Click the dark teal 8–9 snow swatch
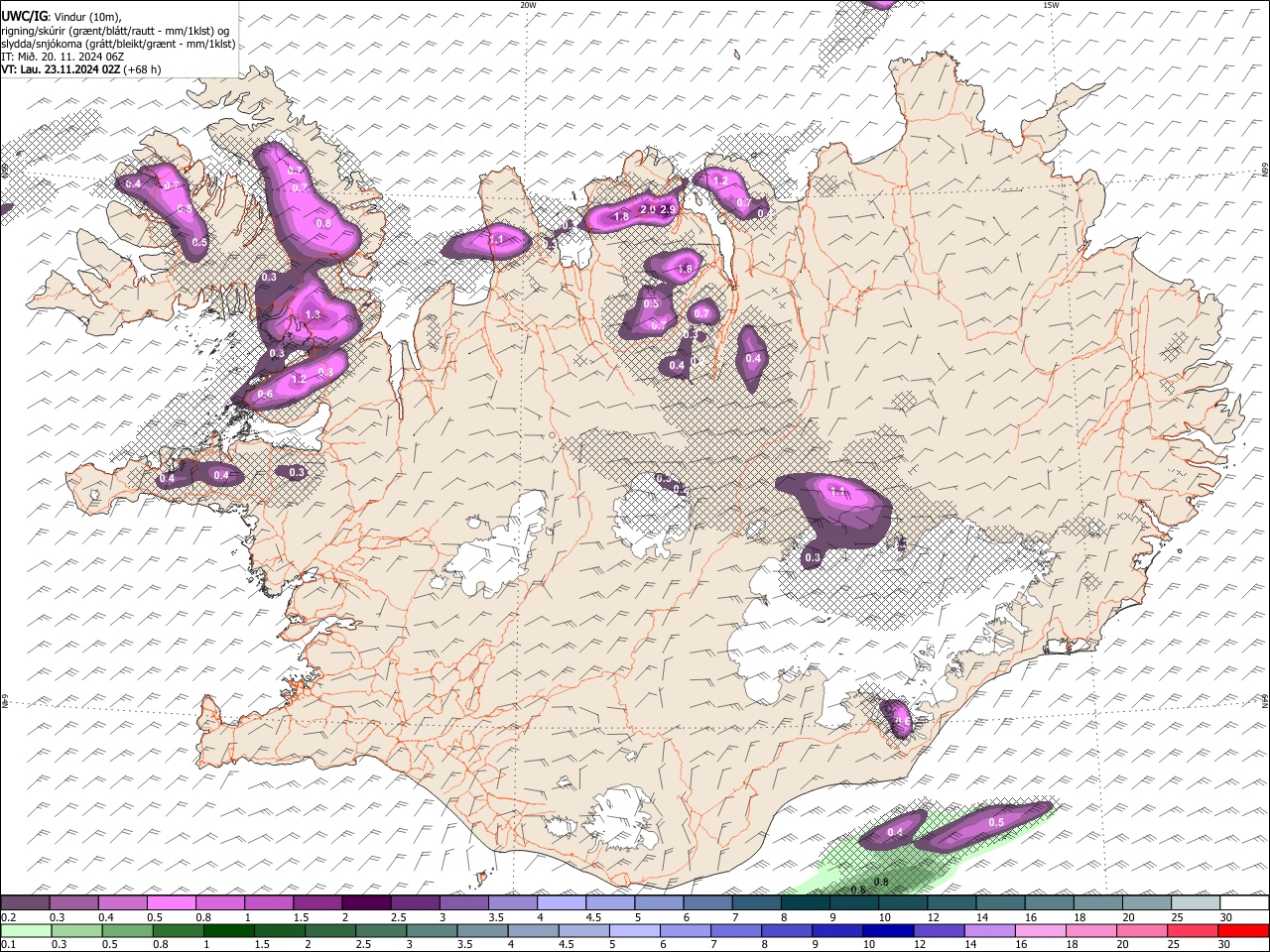 (806, 903)
